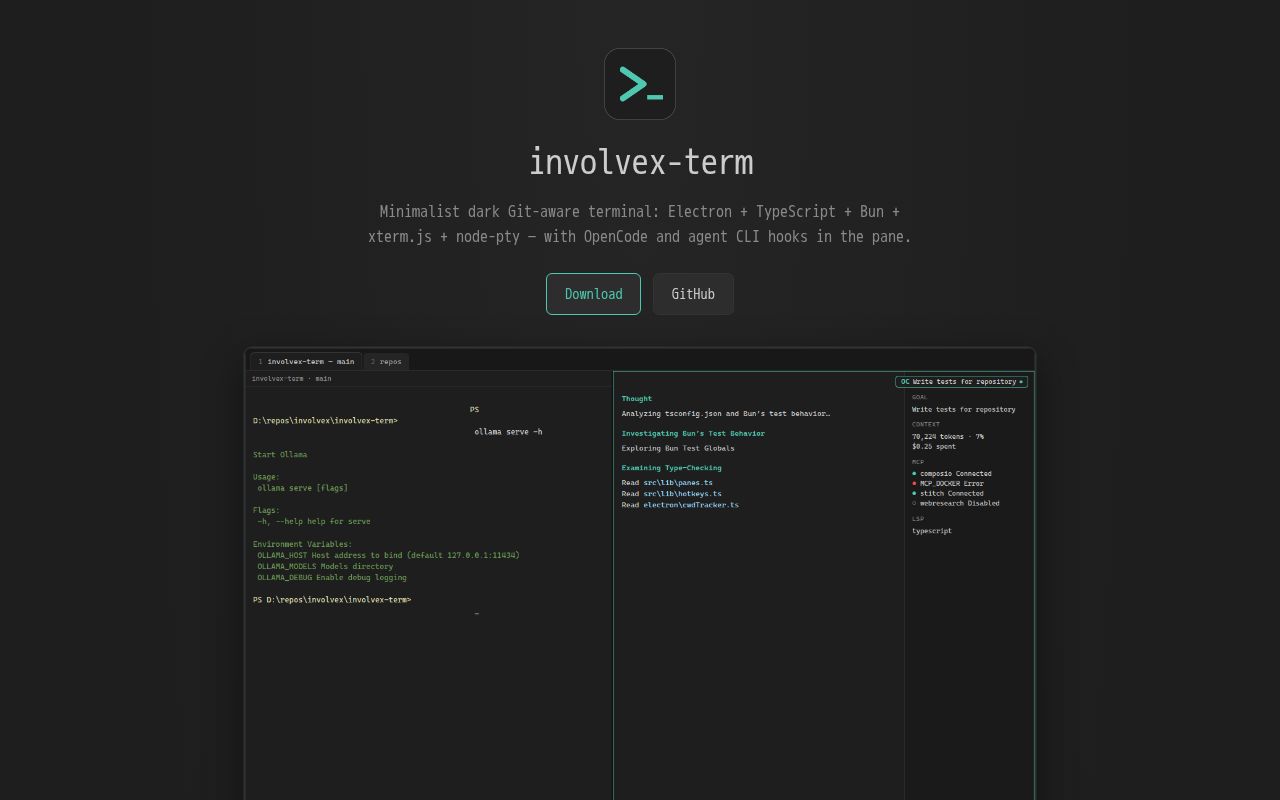Click the "Start Ollama" output line
The width and height of the screenshot is (1280, 800).
pyautogui.click(x=280, y=455)
